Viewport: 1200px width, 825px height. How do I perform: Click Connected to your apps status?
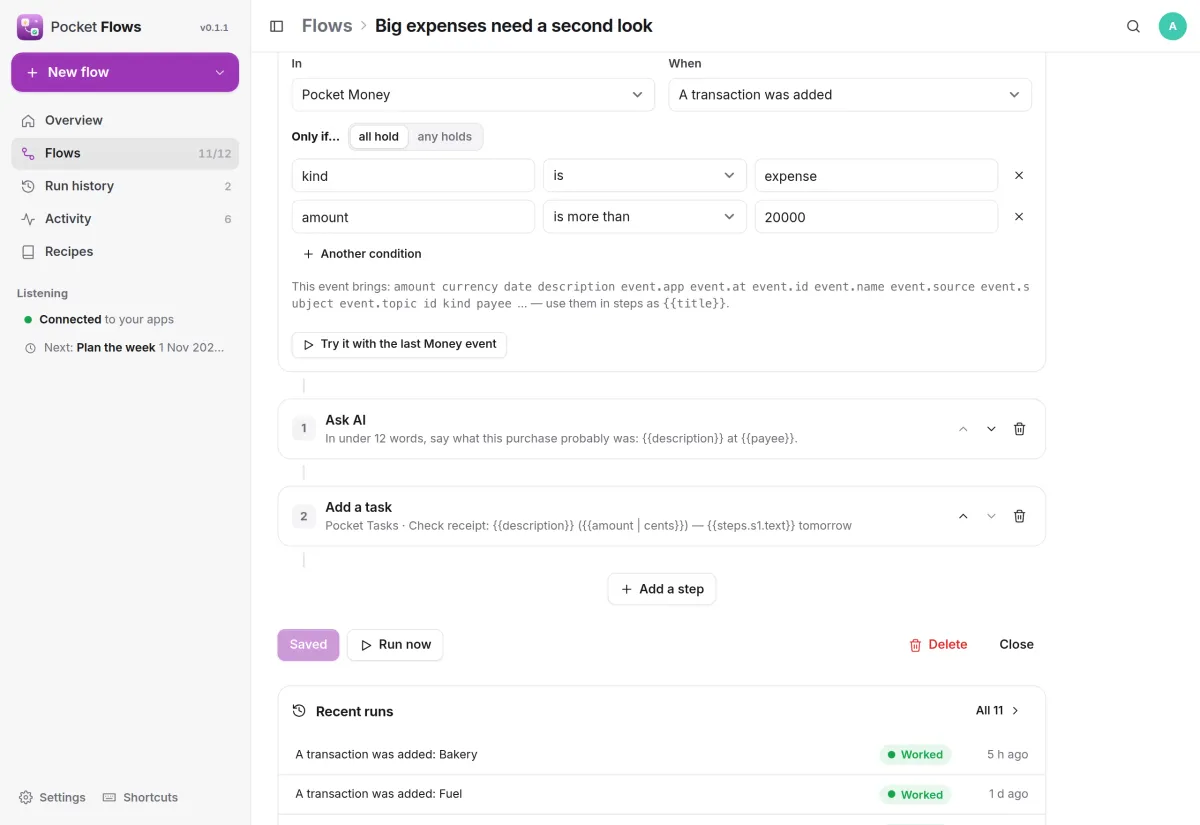pyautogui.click(x=99, y=320)
